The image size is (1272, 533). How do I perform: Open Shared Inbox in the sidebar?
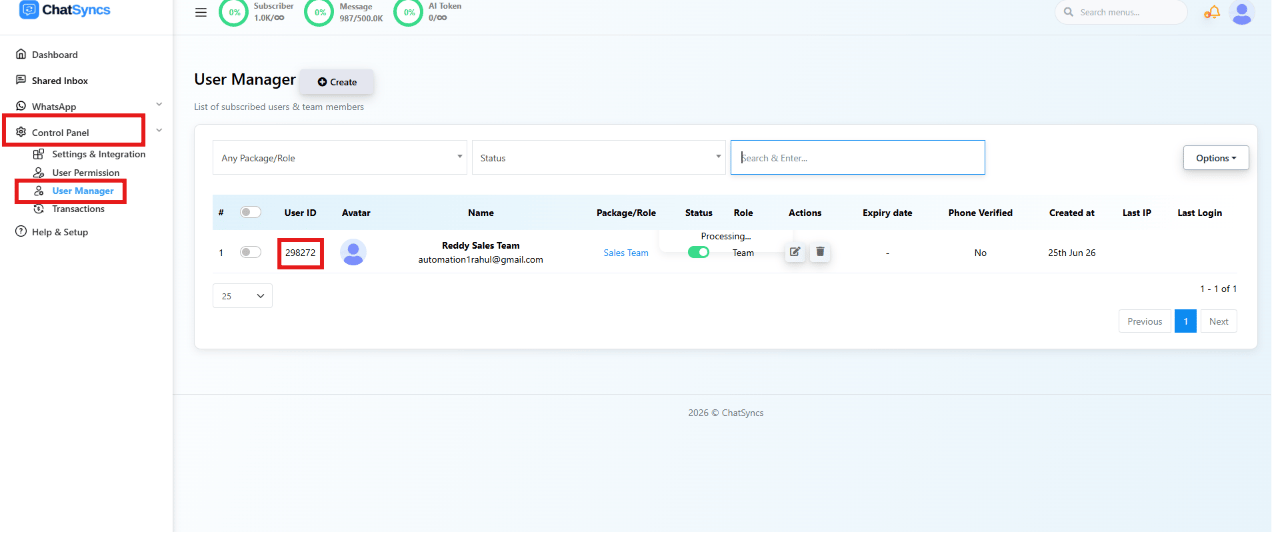click(60, 80)
